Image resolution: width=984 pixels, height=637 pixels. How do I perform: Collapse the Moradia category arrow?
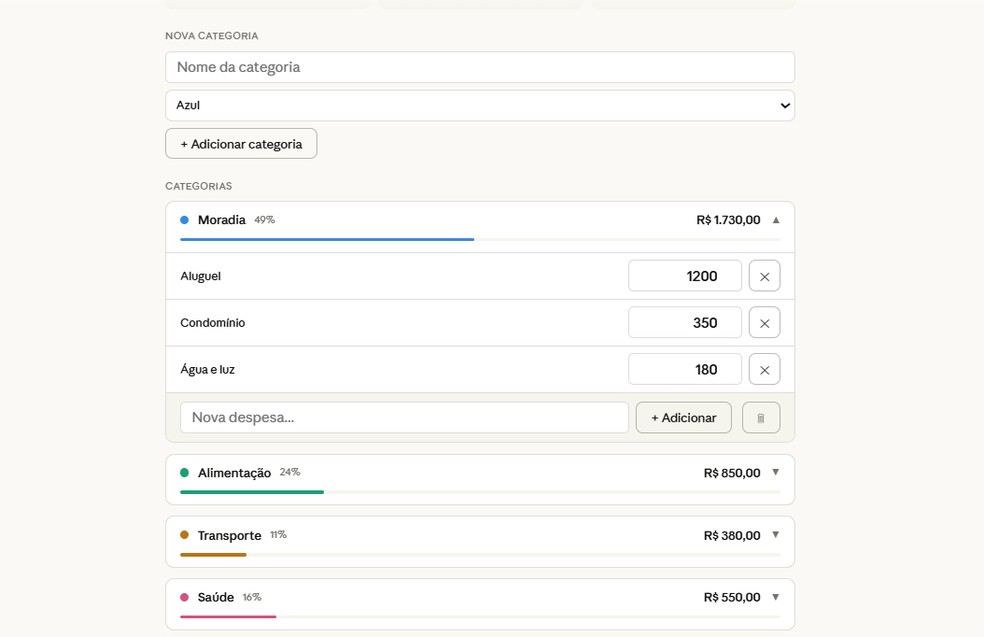(776, 220)
